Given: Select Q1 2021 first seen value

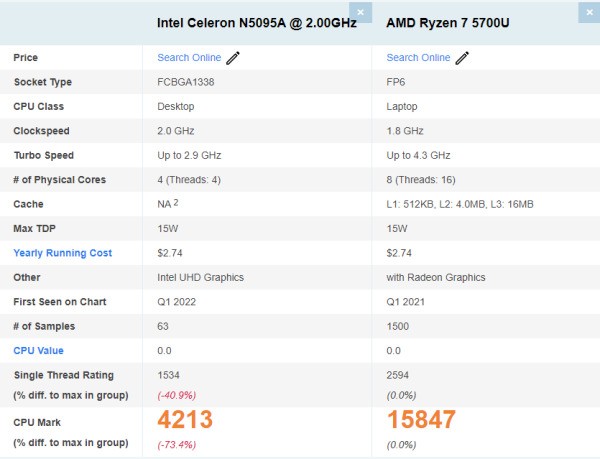Looking at the screenshot, I should pyautogui.click(x=406, y=302).
